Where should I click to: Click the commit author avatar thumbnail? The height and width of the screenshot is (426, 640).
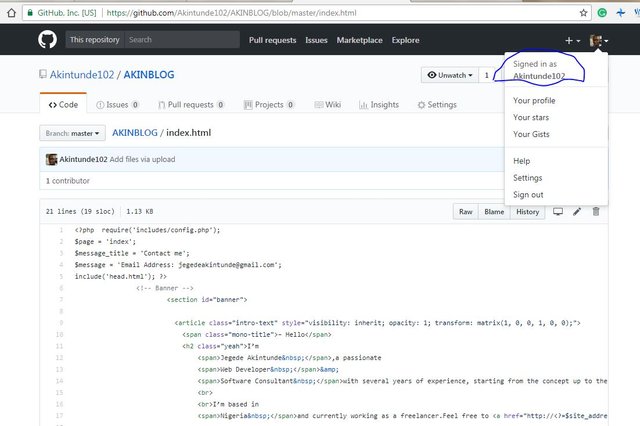(x=51, y=160)
